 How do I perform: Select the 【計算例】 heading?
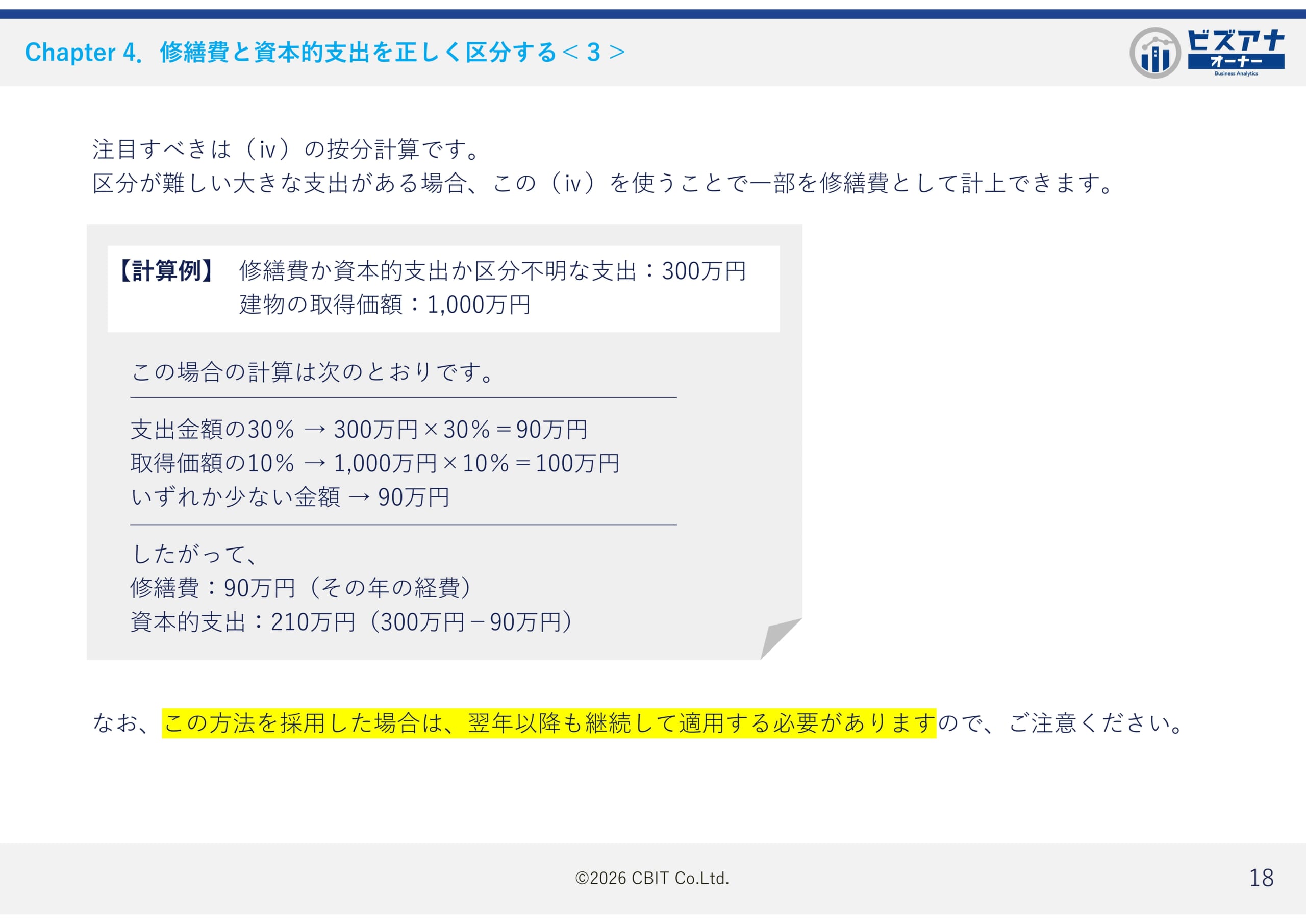[165, 271]
